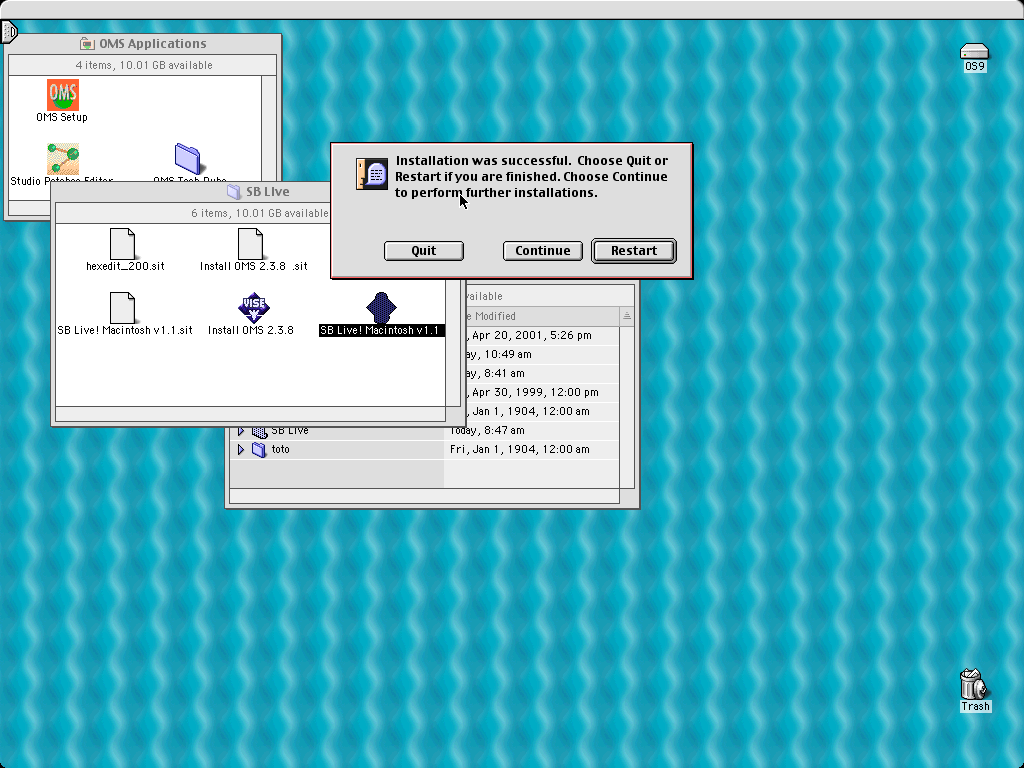Click the SB Live window title folder icon

click(234, 191)
